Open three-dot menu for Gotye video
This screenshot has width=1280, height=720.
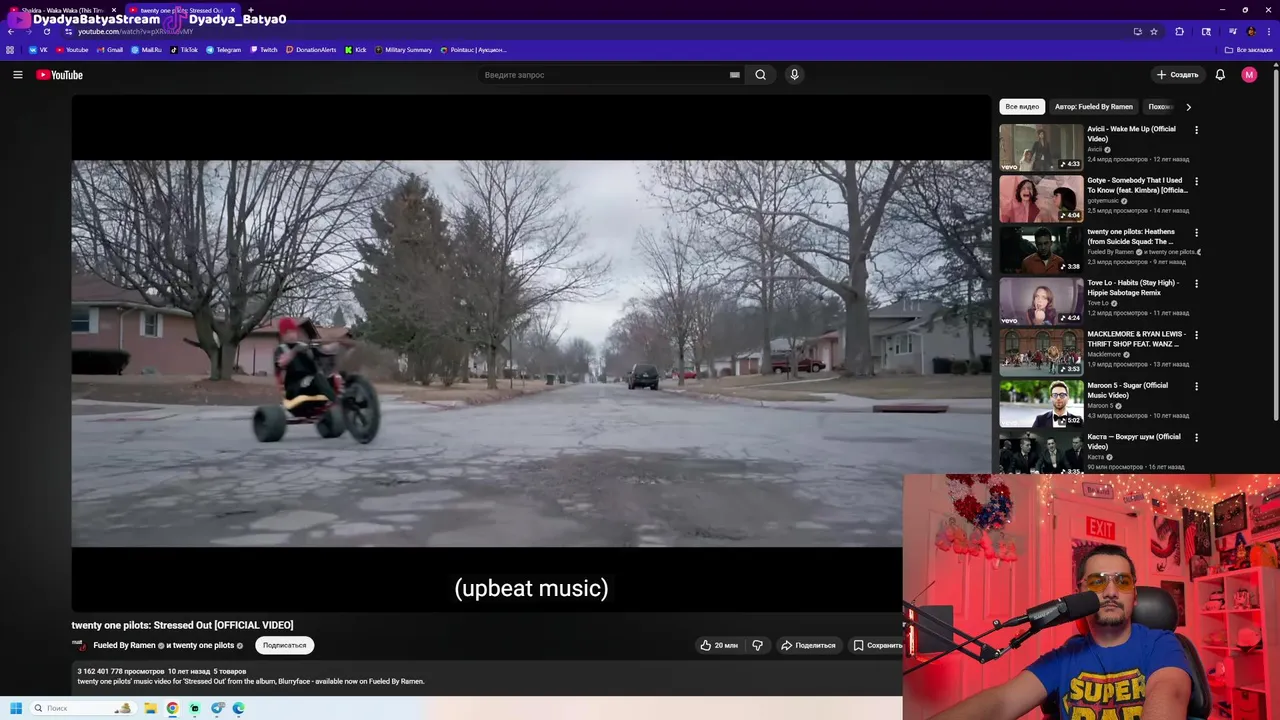1196,181
